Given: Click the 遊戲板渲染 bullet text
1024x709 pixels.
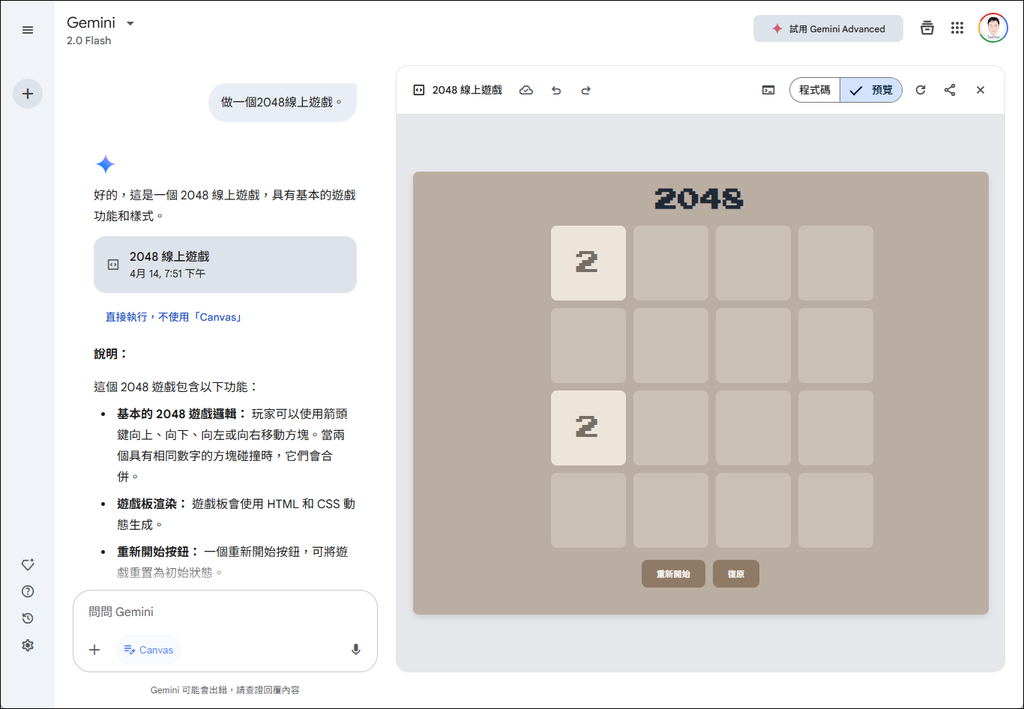Looking at the screenshot, I should [152, 504].
